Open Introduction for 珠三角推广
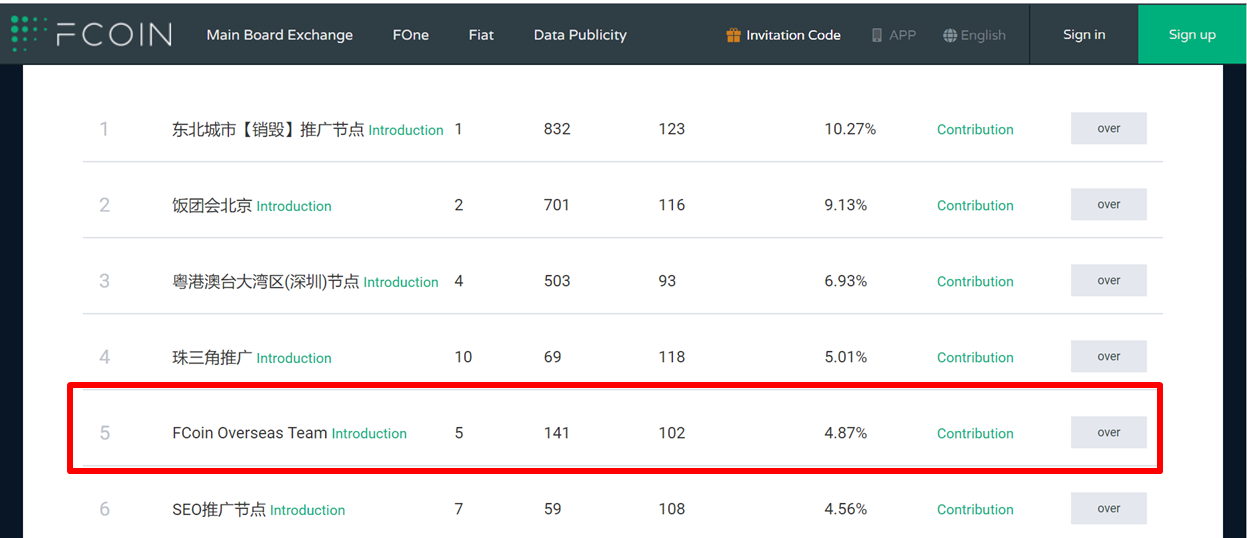Viewport: 1247px width, 538px height. 294,358
